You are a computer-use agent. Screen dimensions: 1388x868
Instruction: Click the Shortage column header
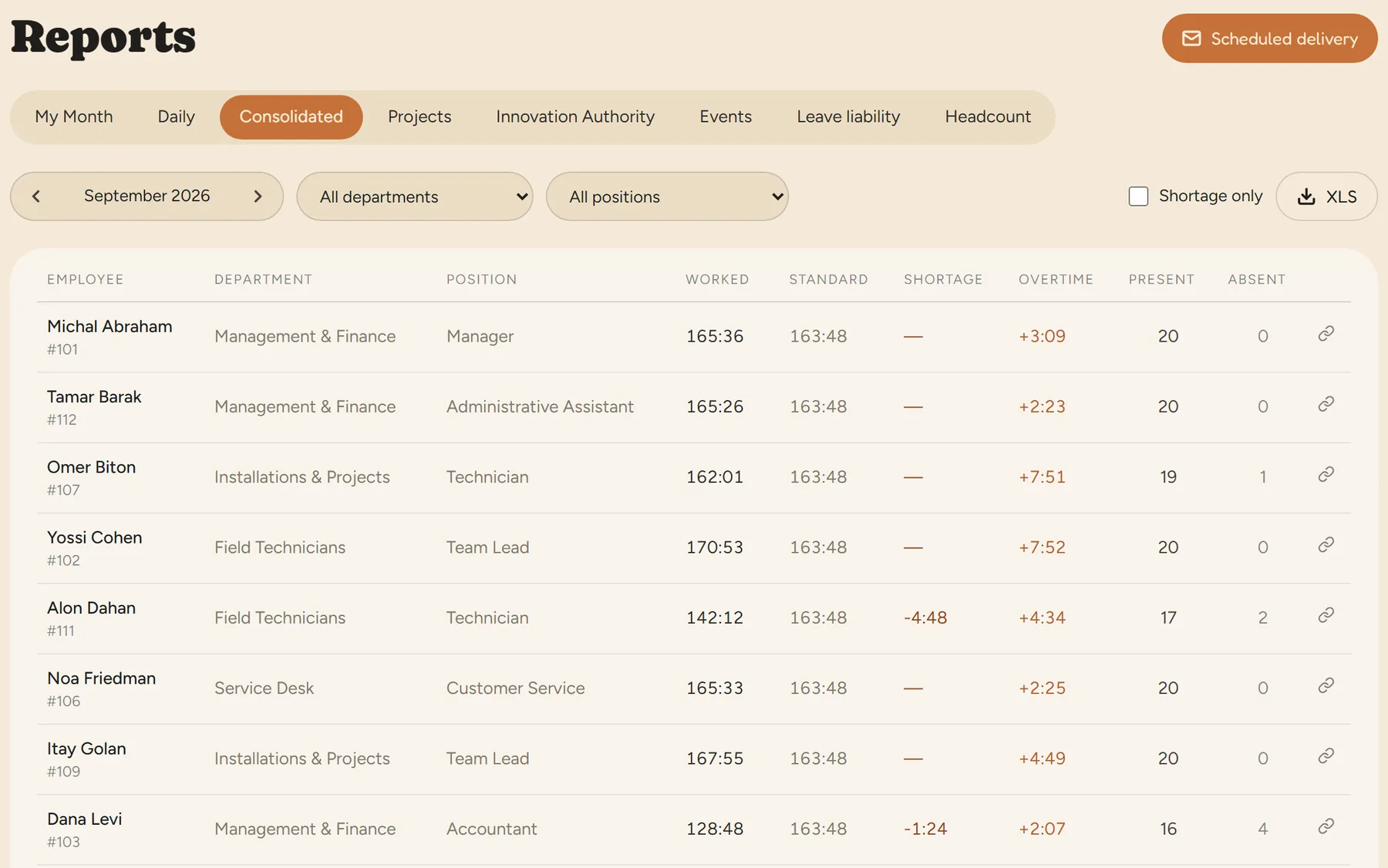coord(943,280)
